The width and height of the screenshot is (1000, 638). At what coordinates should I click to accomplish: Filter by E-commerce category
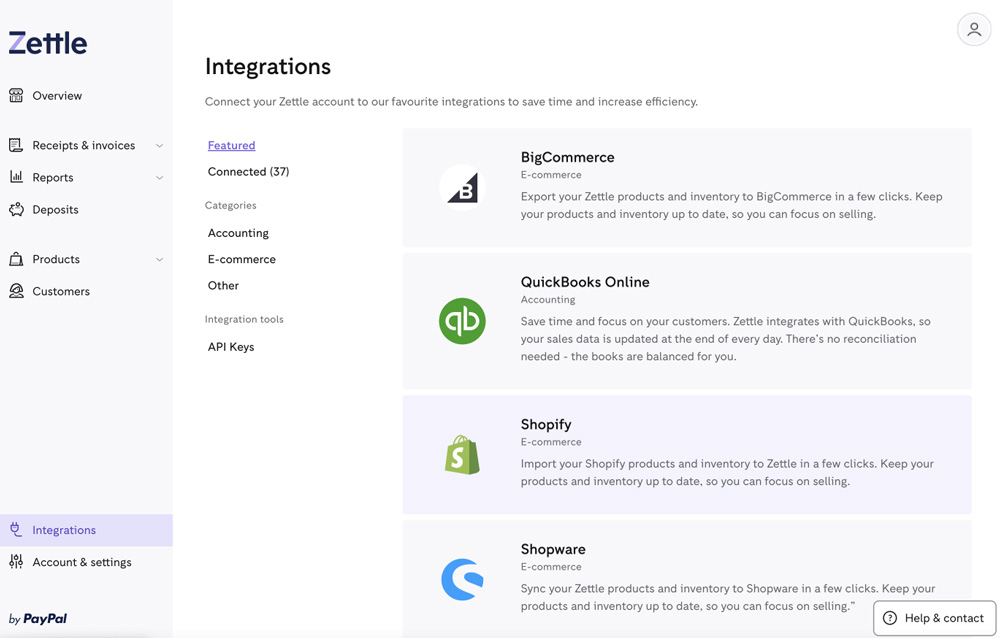pyautogui.click(x=241, y=259)
